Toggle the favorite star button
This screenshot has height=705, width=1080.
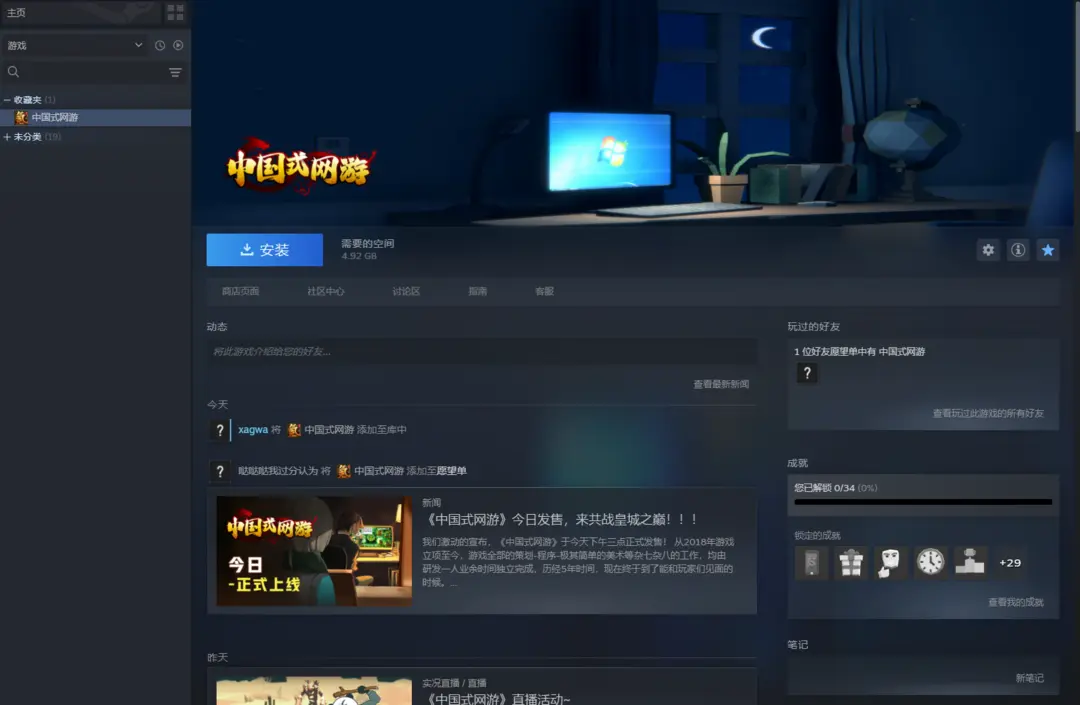(1048, 250)
